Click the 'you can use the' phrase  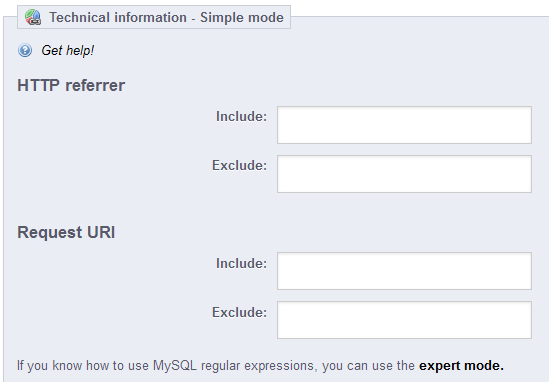(x=368, y=366)
